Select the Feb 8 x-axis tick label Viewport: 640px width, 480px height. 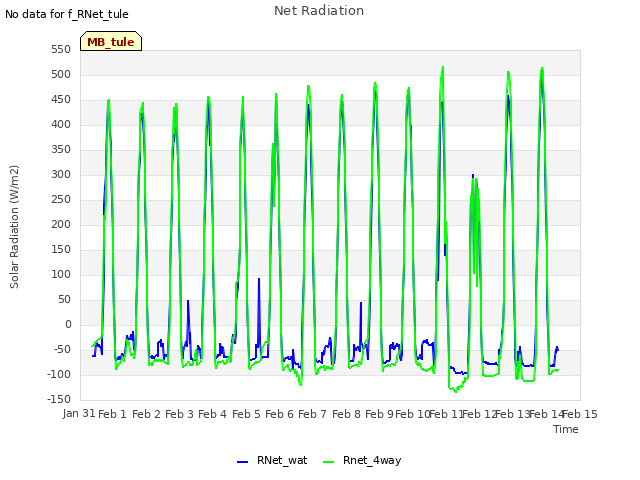[346, 414]
